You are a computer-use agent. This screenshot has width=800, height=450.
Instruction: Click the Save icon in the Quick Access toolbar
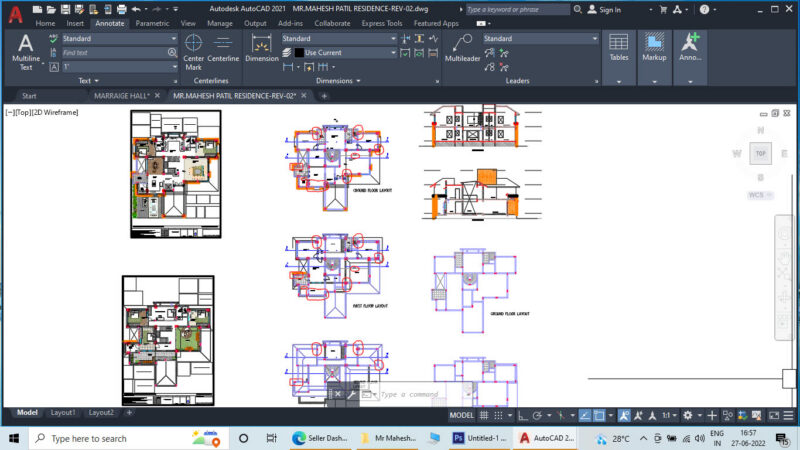pos(65,9)
